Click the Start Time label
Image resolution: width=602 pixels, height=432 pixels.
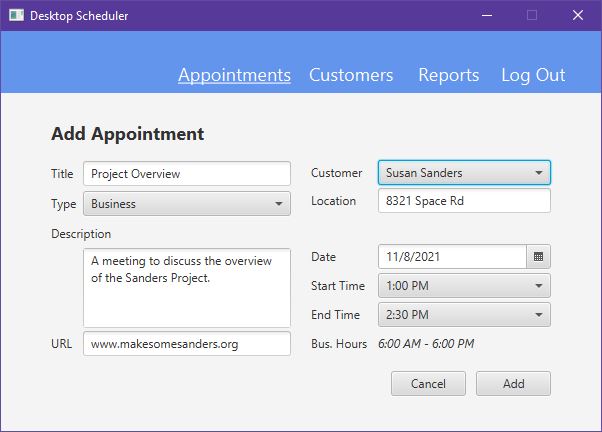tap(338, 286)
